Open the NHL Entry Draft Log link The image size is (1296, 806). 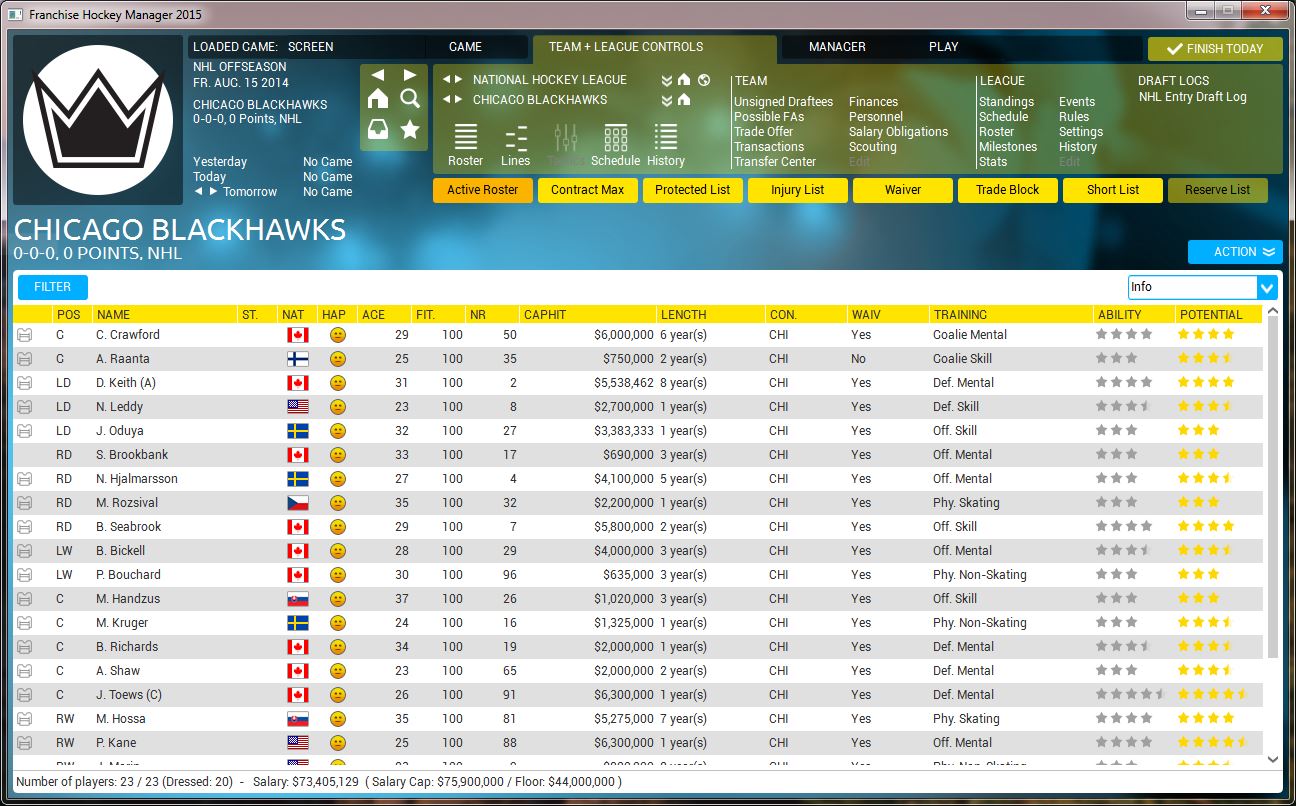[1193, 97]
